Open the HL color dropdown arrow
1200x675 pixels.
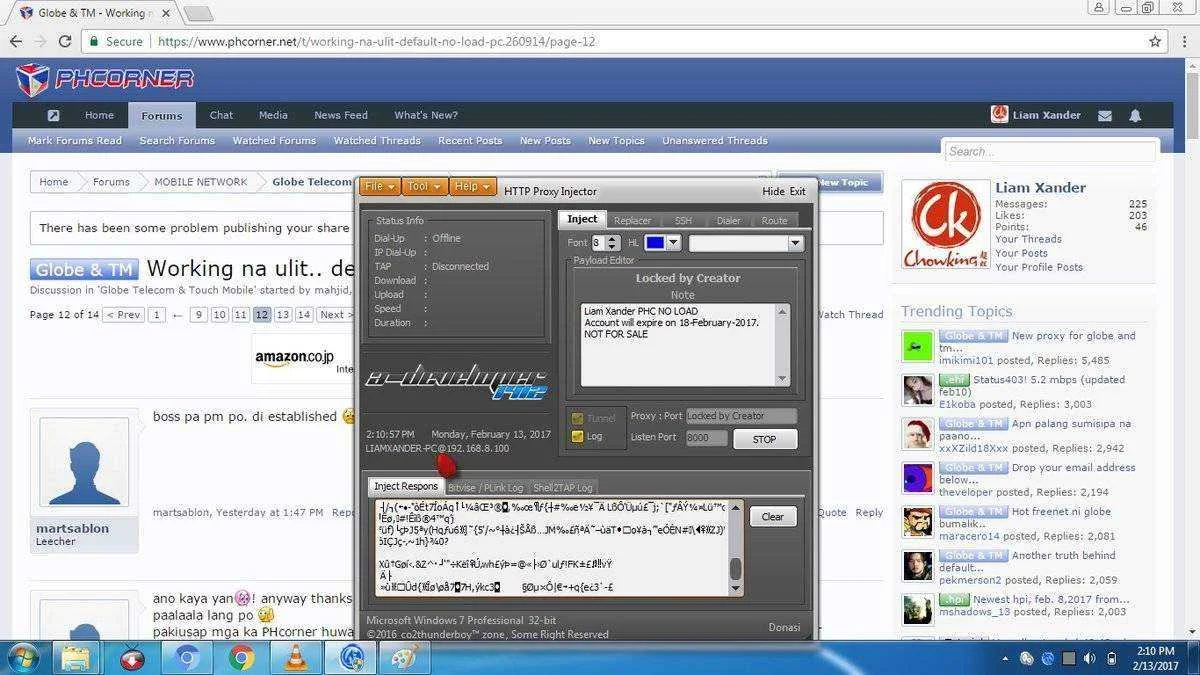[674, 243]
